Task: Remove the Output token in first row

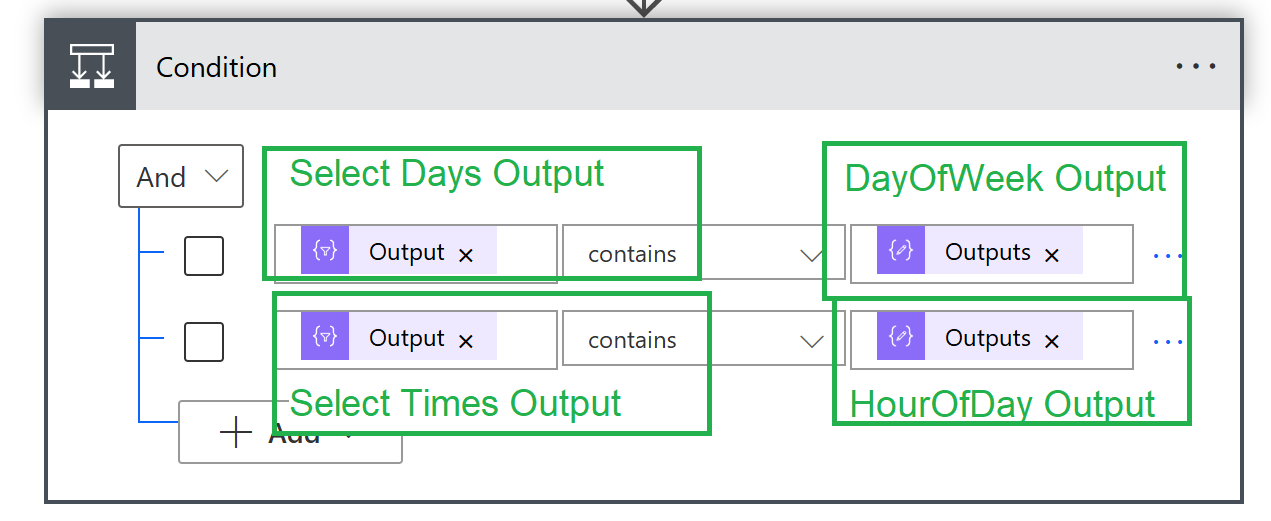Action: click(465, 255)
